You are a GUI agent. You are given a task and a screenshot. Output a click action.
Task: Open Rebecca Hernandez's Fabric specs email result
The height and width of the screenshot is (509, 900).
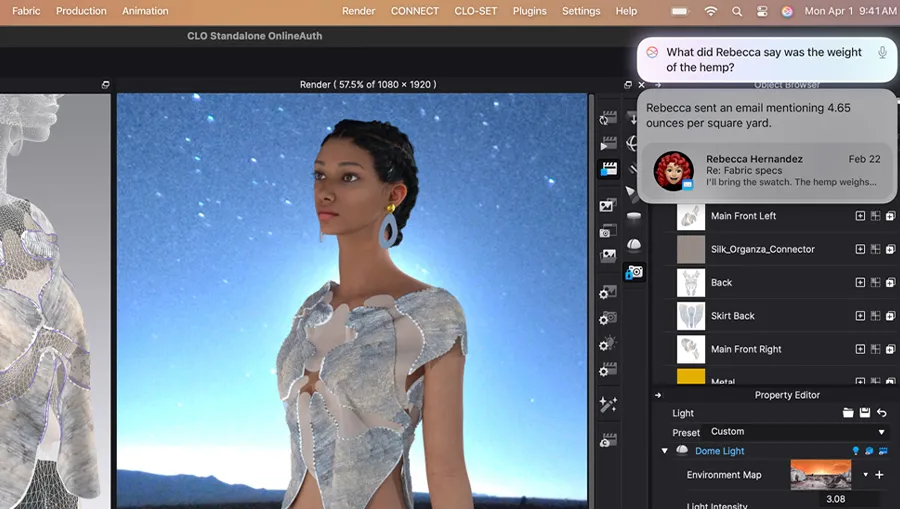click(x=766, y=171)
